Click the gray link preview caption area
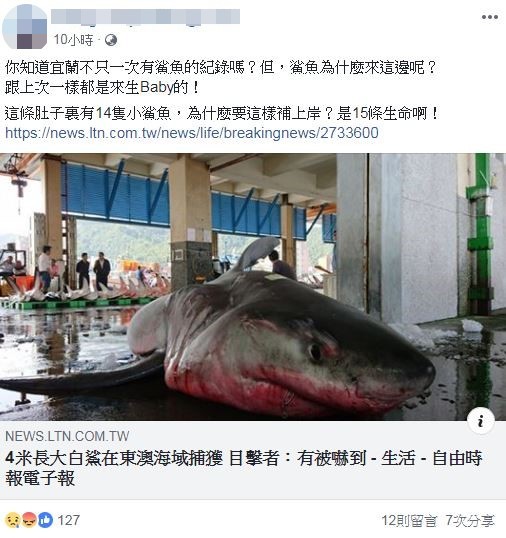The width and height of the screenshot is (506, 538). click(253, 460)
